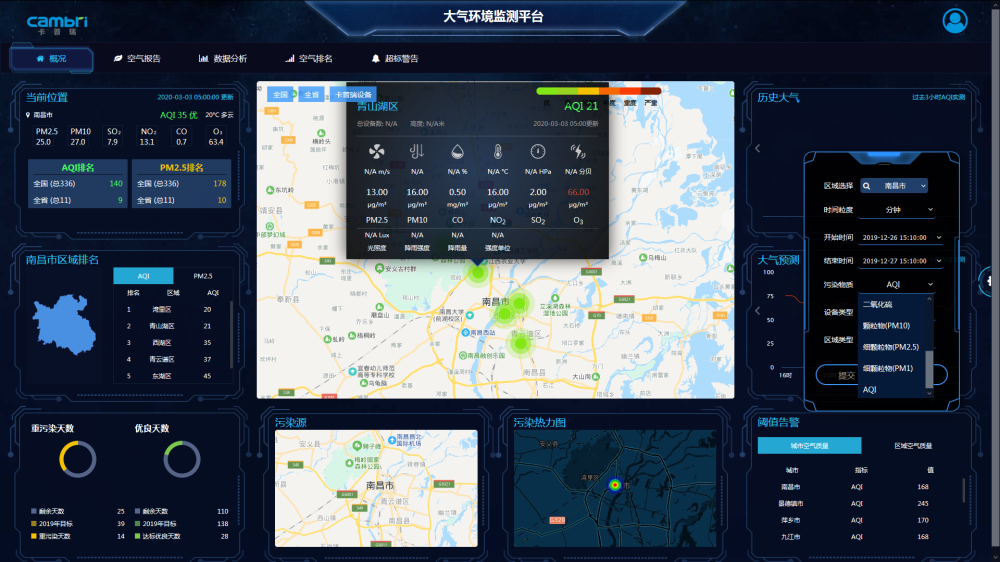Click the heat spot on 污染热力图
Viewport: 1000px width, 562px height.
coord(615,485)
